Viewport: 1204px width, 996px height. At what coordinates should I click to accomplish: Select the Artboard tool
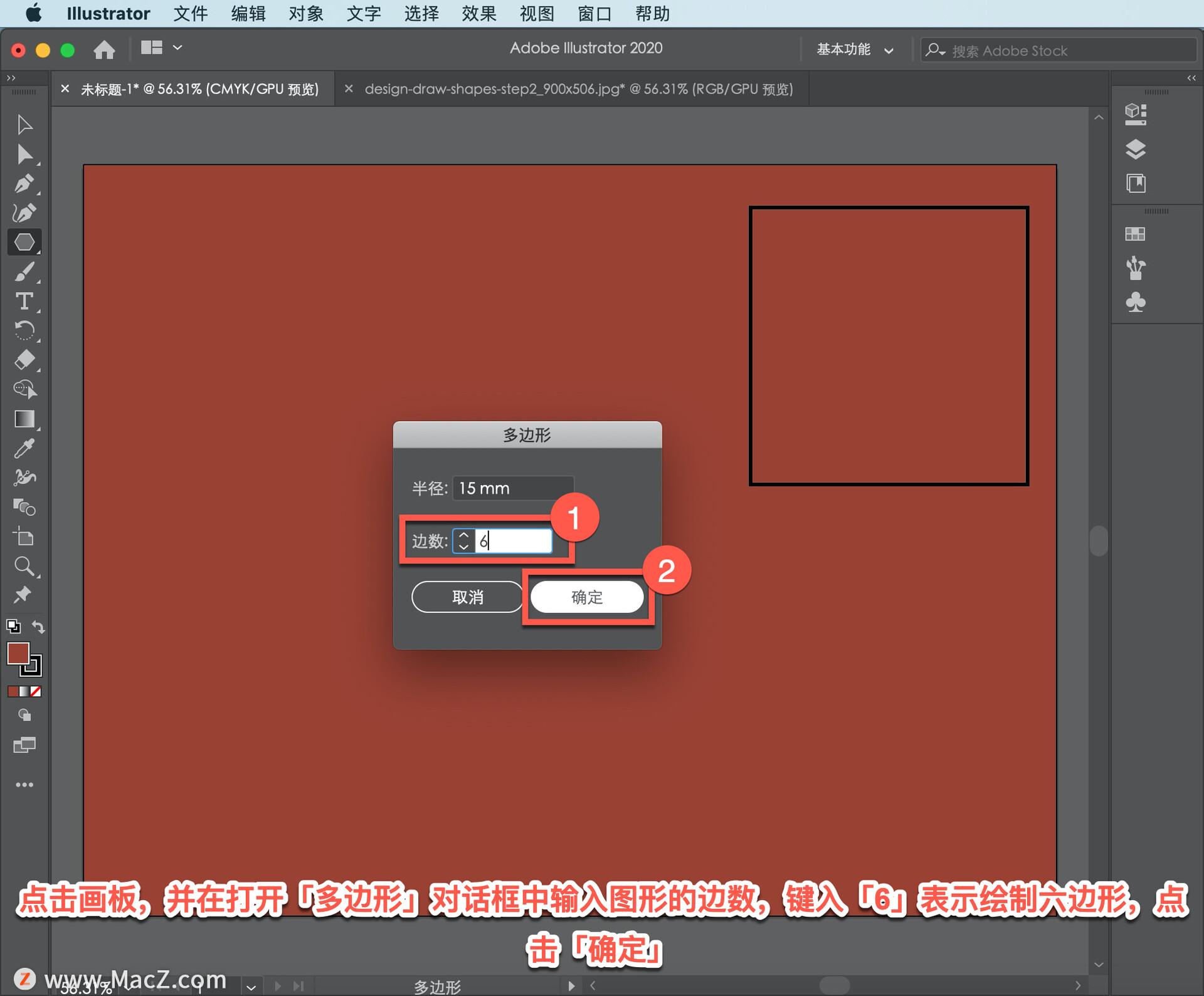tap(24, 537)
